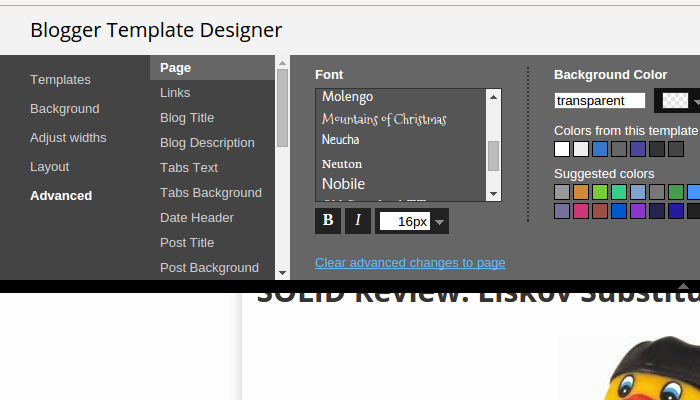Choose the mint teal suggested color swatch
Screen dimensions: 700x400
pyautogui.click(x=619, y=192)
